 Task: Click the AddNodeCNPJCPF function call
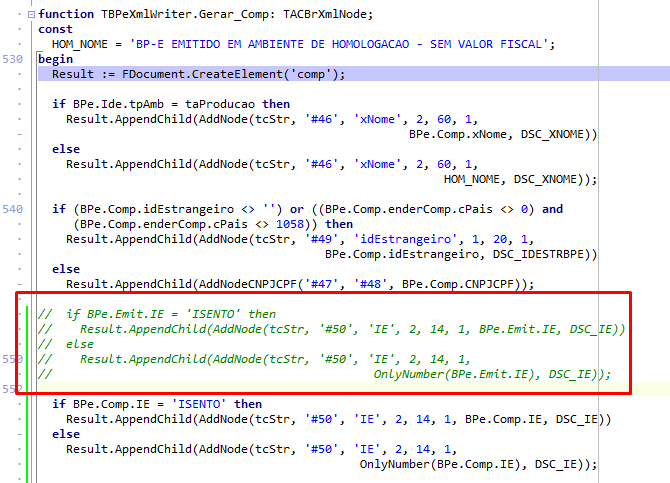click(247, 284)
